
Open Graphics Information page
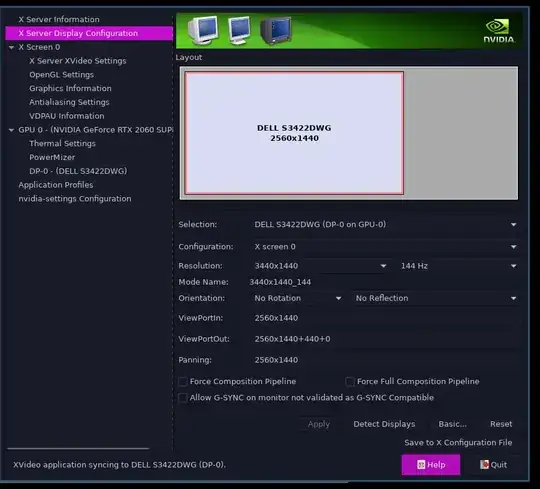70,89
